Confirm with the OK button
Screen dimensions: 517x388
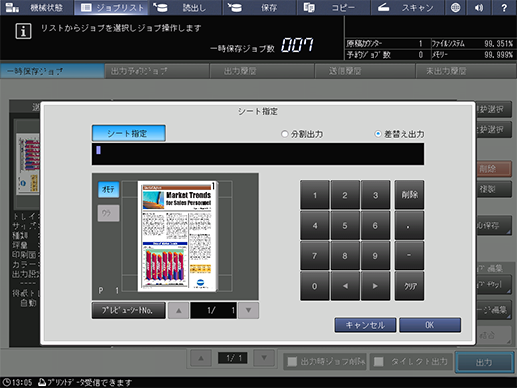tap(430, 325)
